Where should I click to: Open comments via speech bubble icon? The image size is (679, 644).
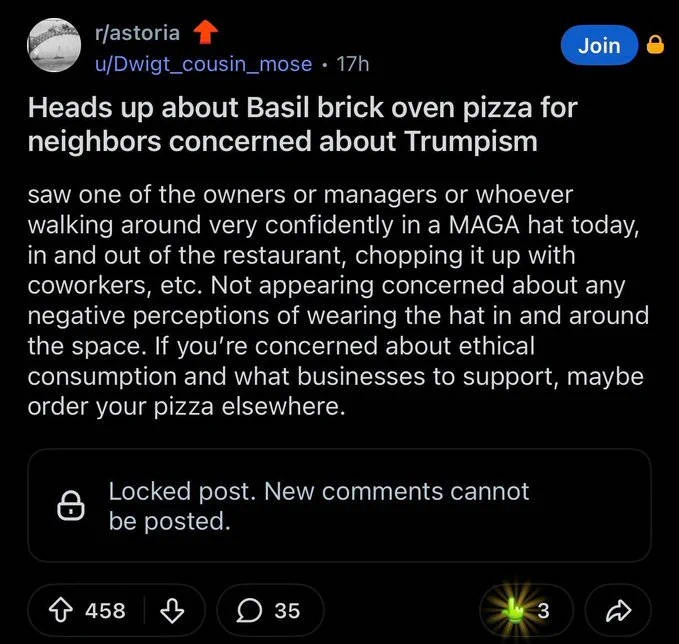coord(249,611)
